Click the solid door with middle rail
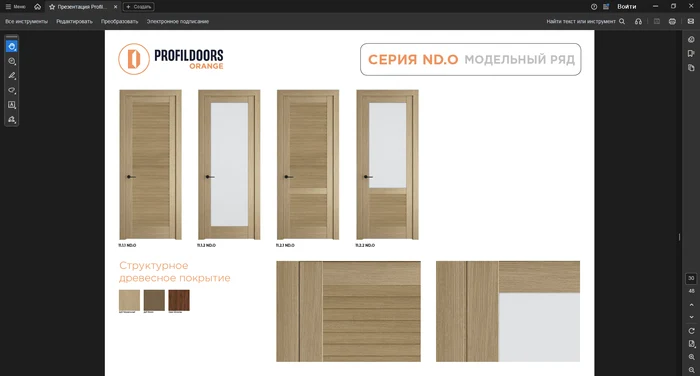700x376 pixels. [x=308, y=165]
